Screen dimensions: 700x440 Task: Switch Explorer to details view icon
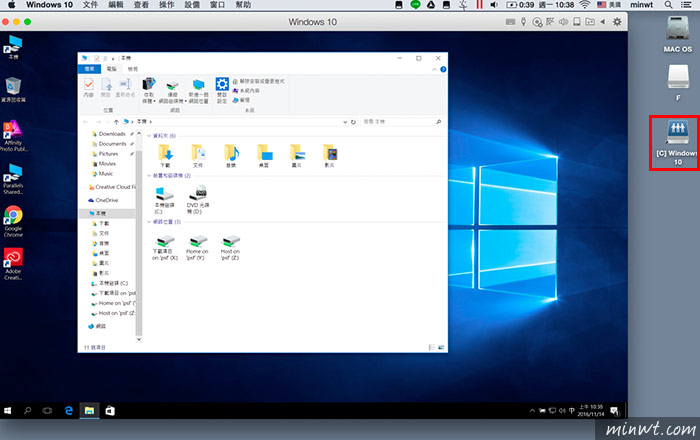pyautogui.click(x=431, y=347)
